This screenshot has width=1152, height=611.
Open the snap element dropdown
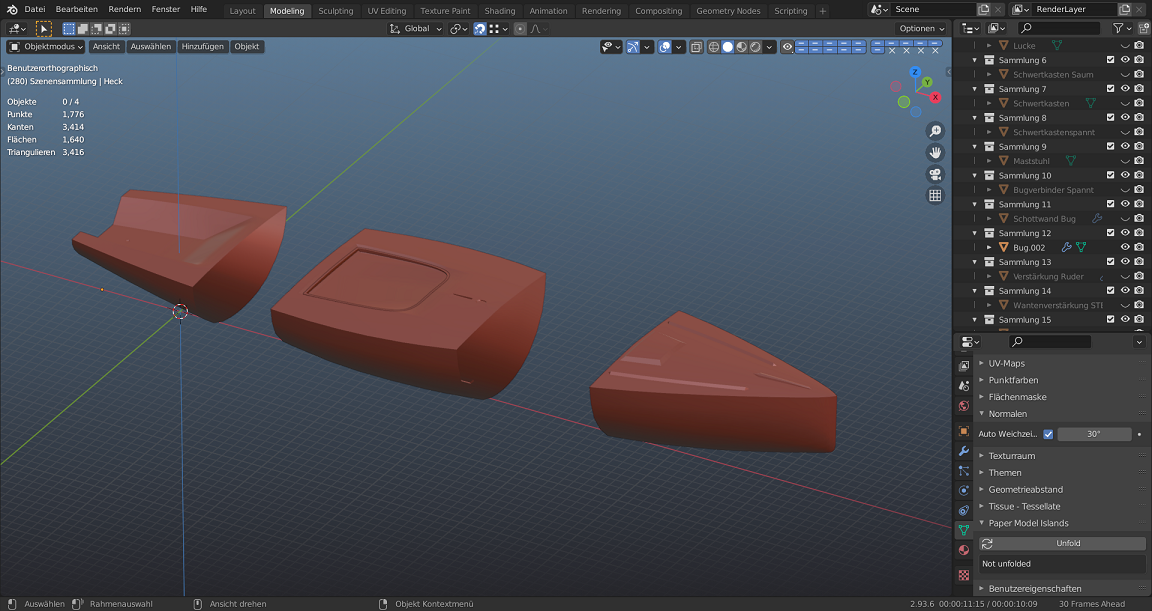(x=499, y=29)
